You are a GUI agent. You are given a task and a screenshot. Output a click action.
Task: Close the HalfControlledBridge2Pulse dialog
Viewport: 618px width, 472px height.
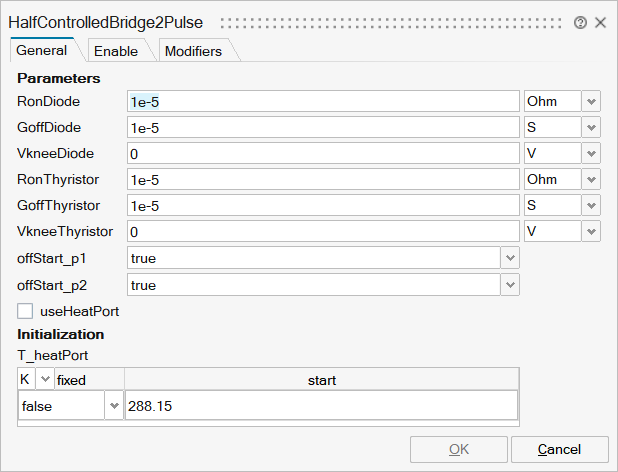point(600,22)
